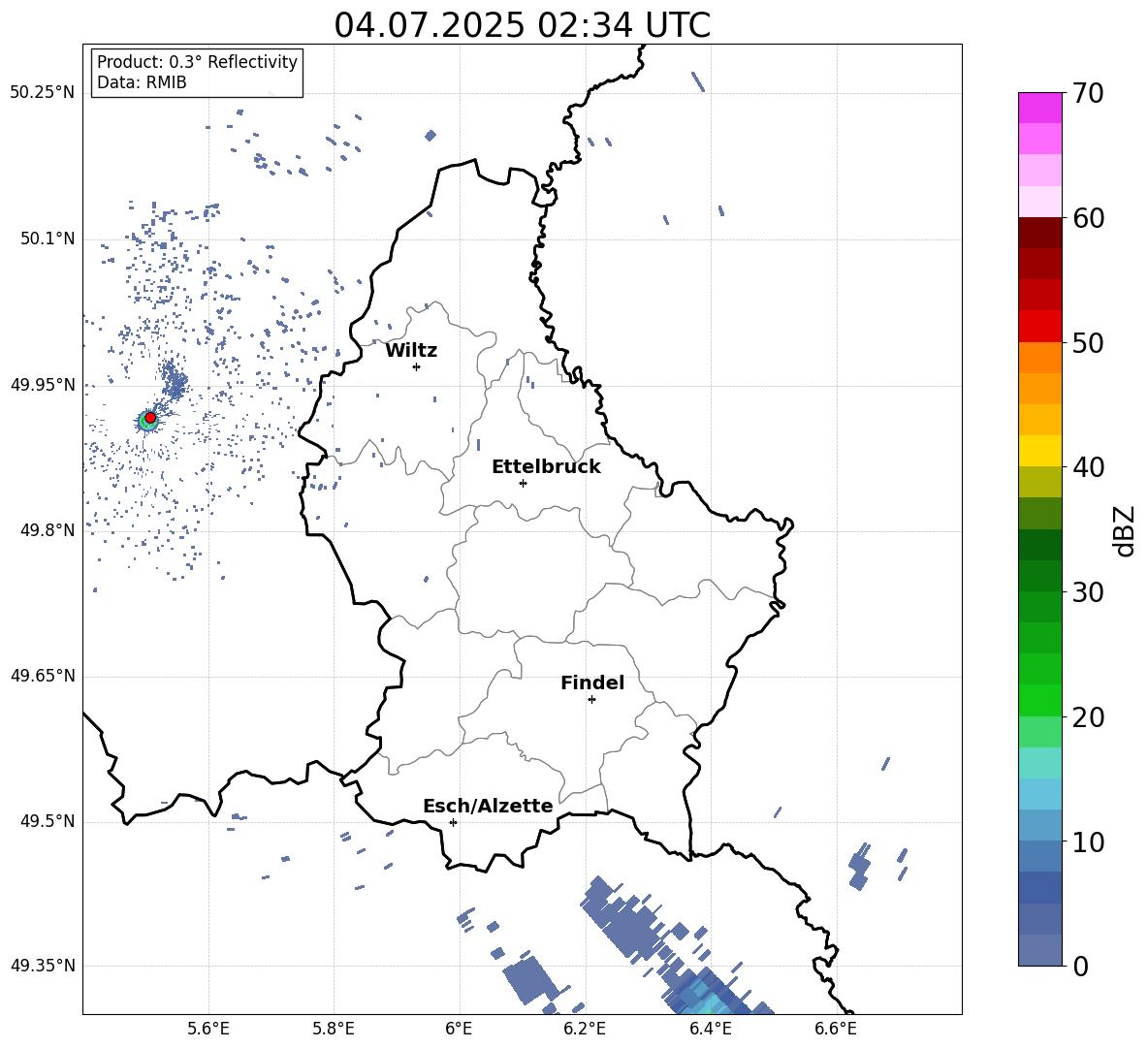Image resolution: width=1148 pixels, height=1048 pixels.
Task: Click the 6.2°E longitude label
Action: click(585, 1029)
